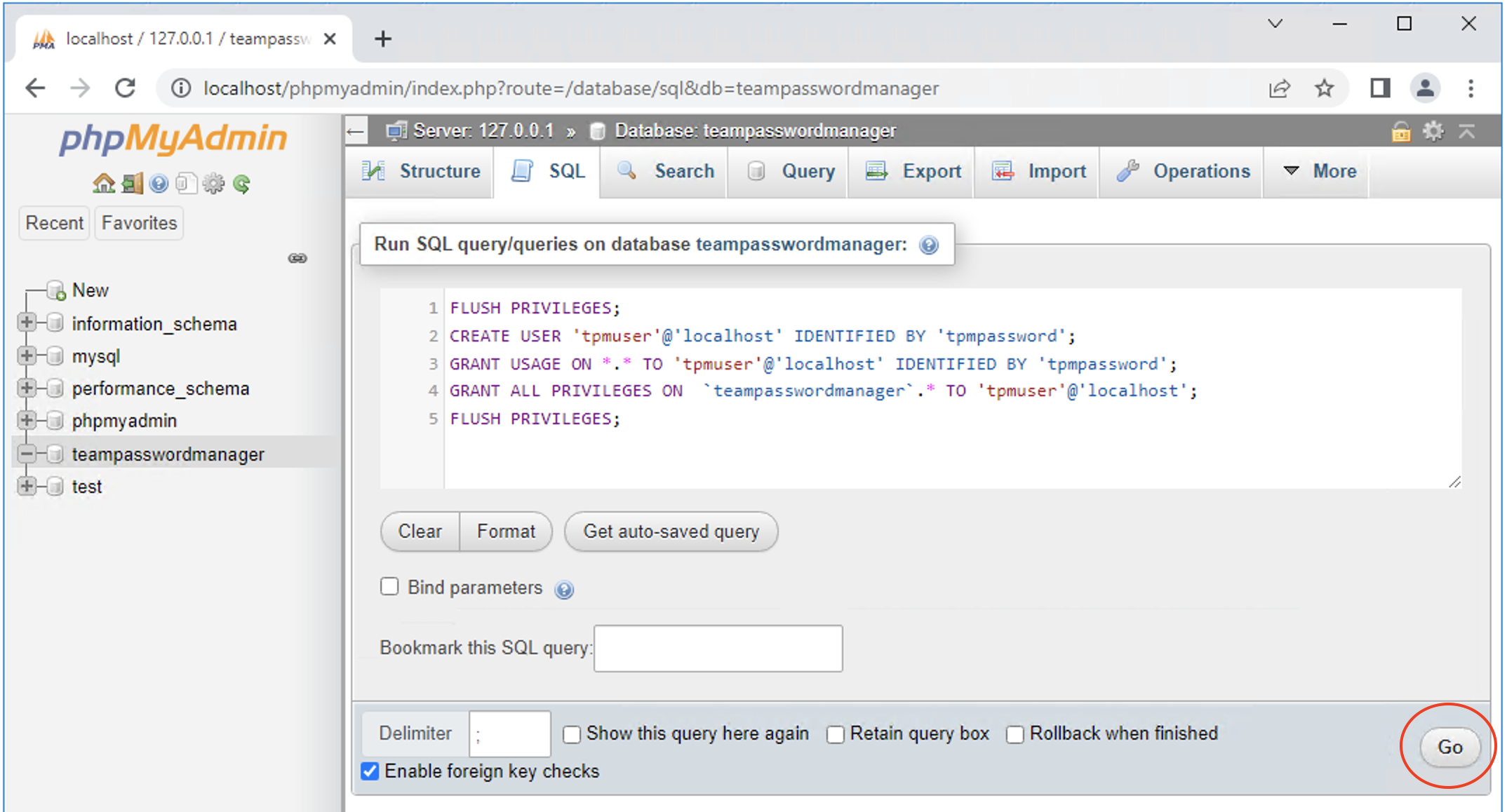Check Retain query box option
Image resolution: width=1507 pixels, height=812 pixels.
click(835, 734)
